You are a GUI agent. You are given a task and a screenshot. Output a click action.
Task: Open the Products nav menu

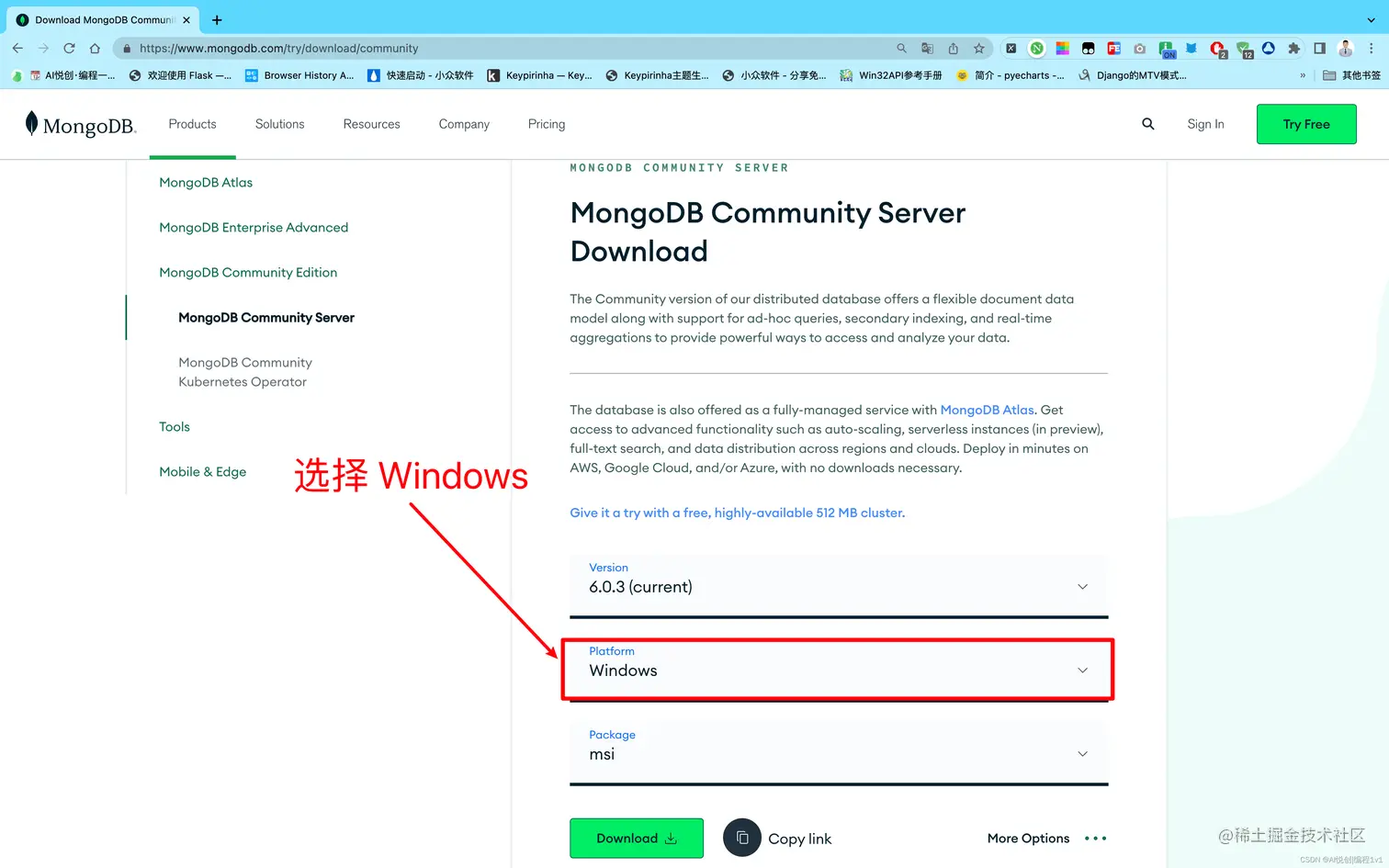click(192, 124)
